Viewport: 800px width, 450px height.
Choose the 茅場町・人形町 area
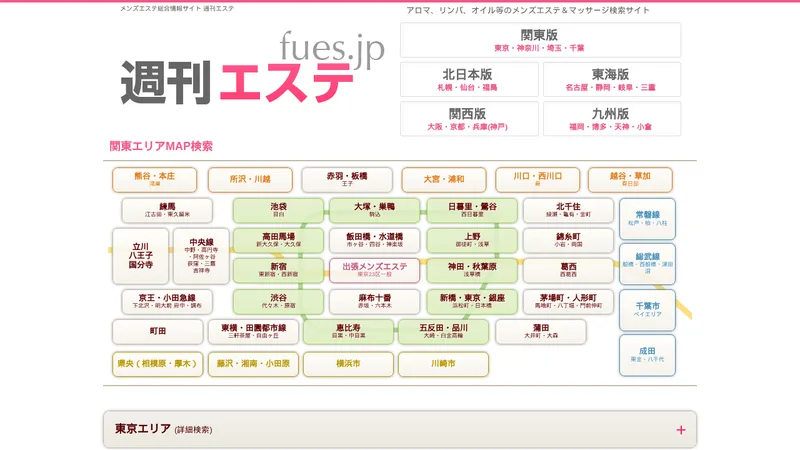pos(568,302)
